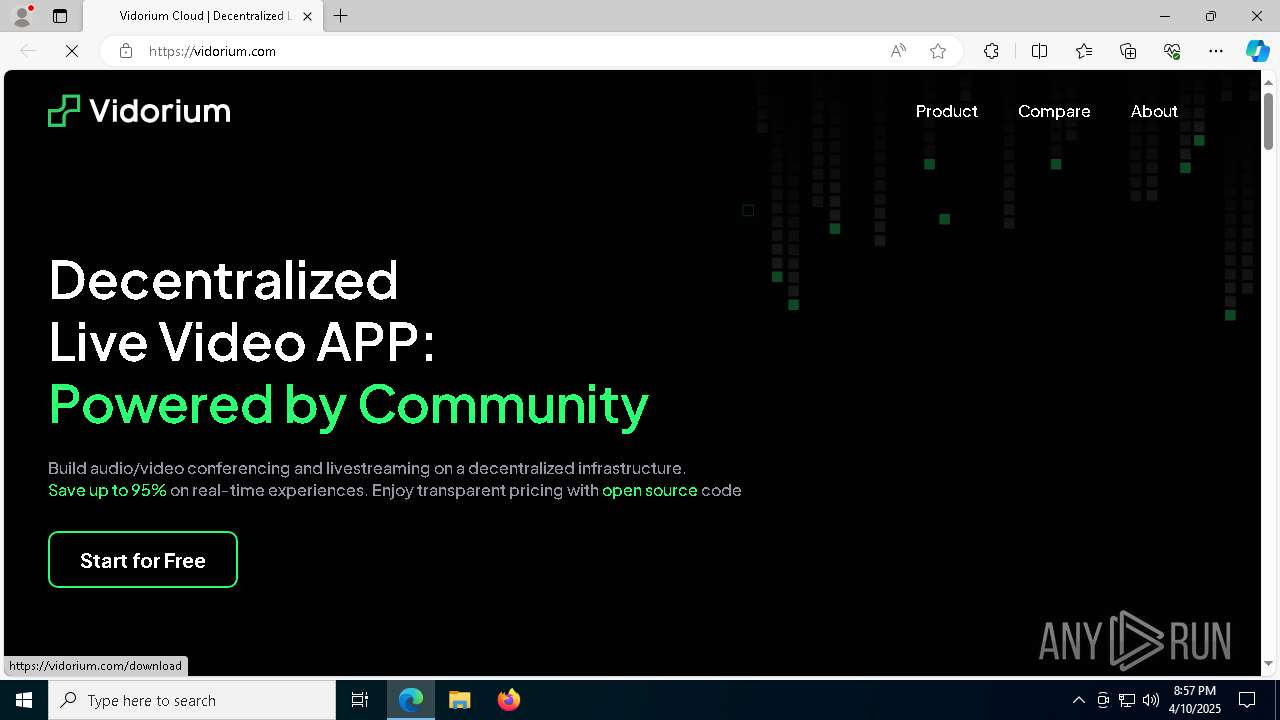This screenshot has height=720, width=1280.
Task: Click the Vidorium wordmark
Action: [x=160, y=111]
